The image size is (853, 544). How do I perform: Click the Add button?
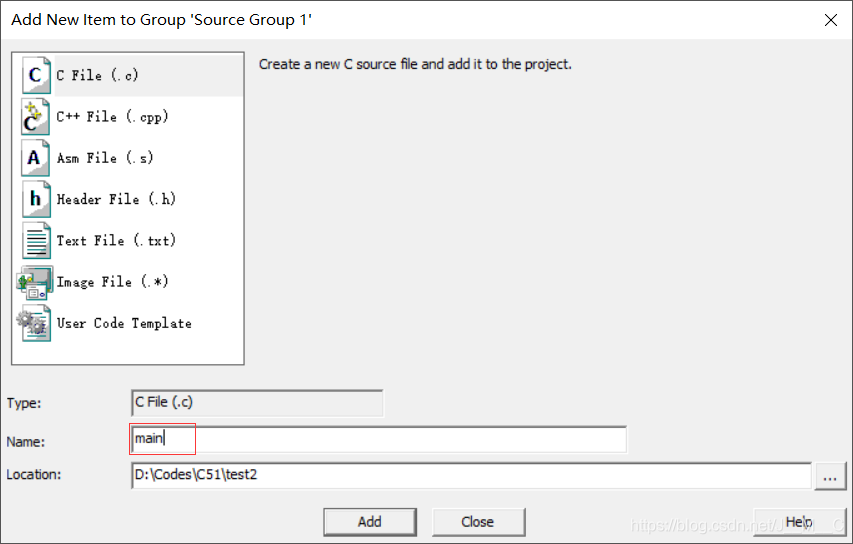tap(370, 522)
